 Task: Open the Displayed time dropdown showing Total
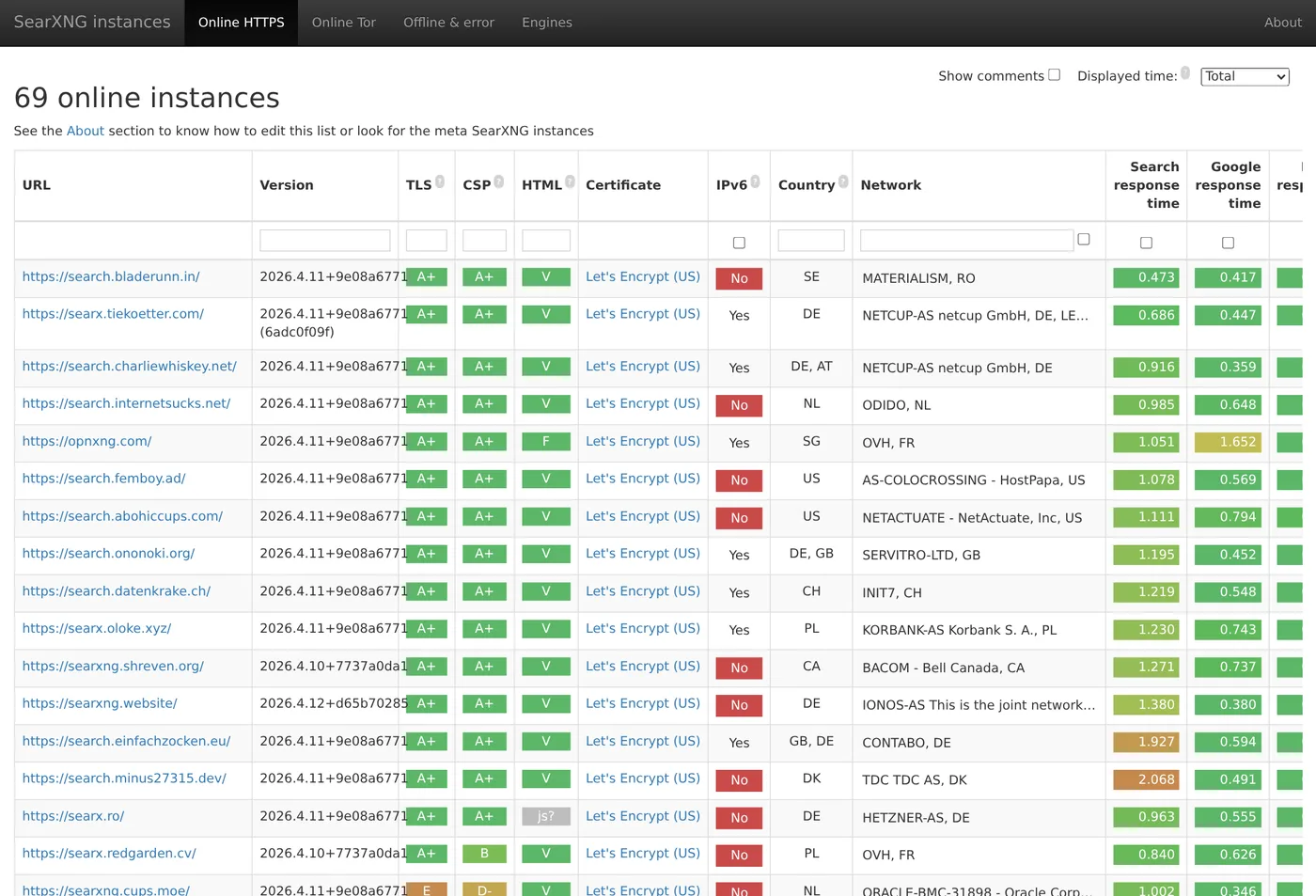pyautogui.click(x=1245, y=76)
